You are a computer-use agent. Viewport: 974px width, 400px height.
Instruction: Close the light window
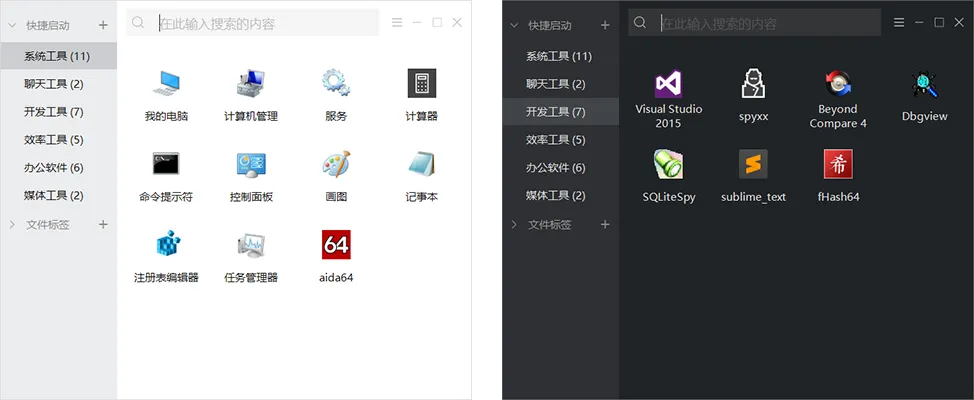pyautogui.click(x=457, y=23)
